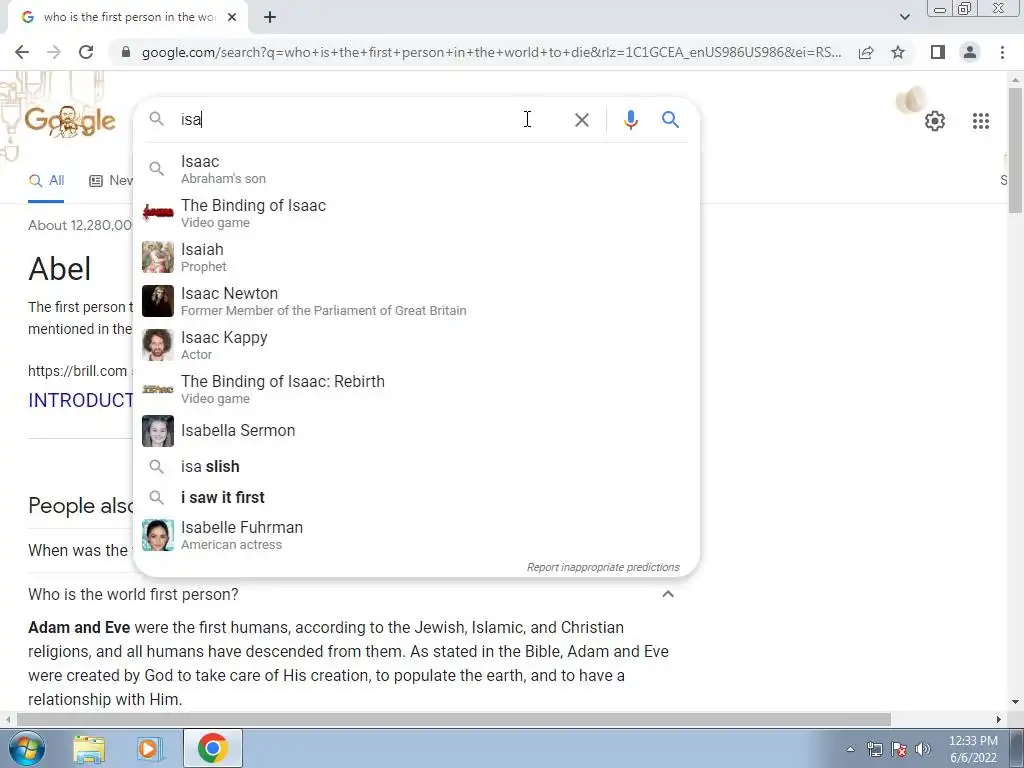Choose the 'Isaac Kappy Actor' suggestion
Viewport: 1024px width, 768px height.
tap(416, 345)
